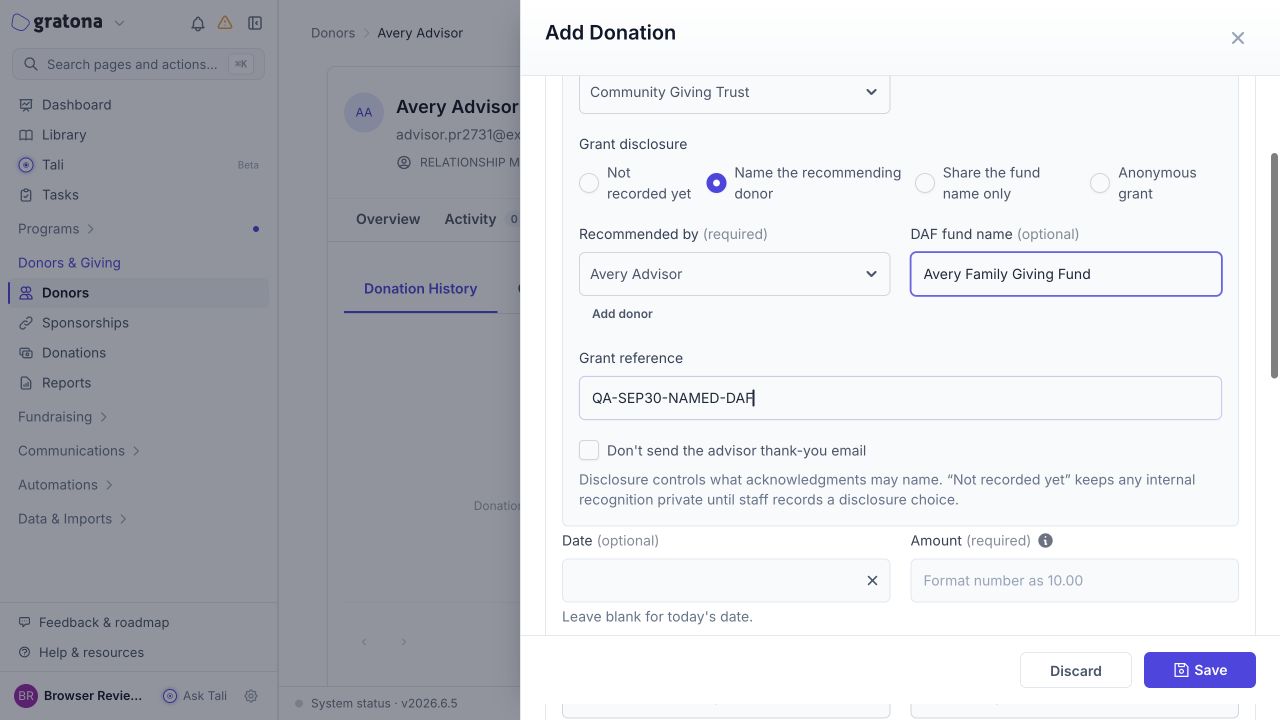Viewport: 1280px width, 720px height.
Task: Switch to the Donation History tab
Action: point(420,289)
